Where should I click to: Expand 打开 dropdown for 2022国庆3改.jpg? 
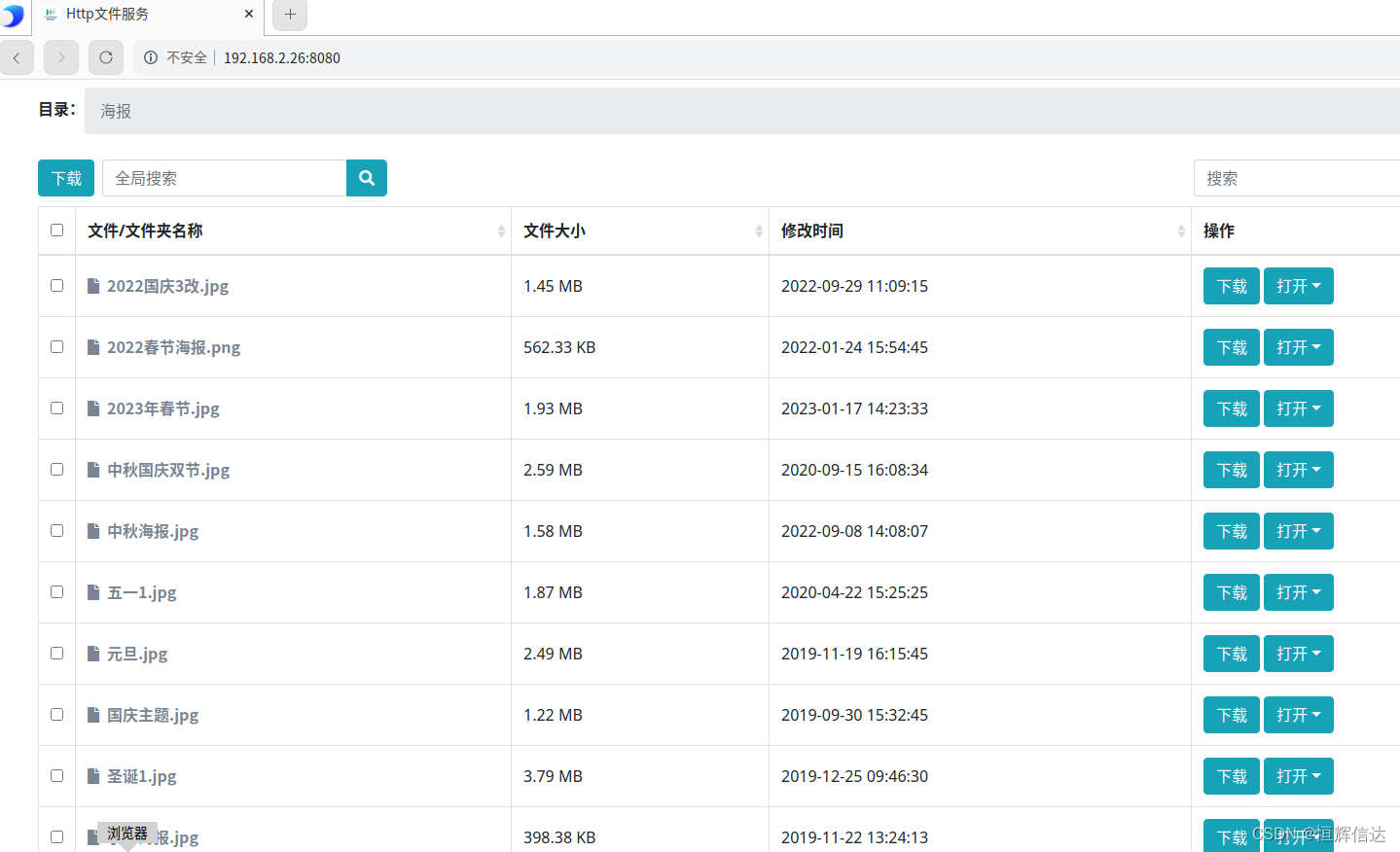1298,286
